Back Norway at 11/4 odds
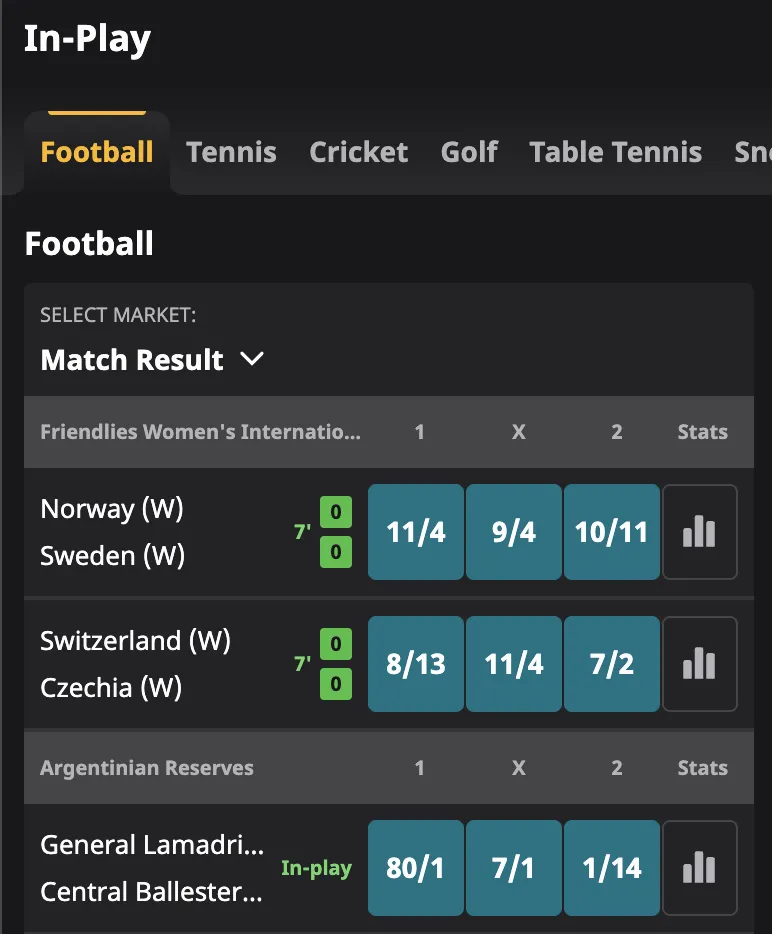Viewport: 772px width, 934px height. click(415, 531)
